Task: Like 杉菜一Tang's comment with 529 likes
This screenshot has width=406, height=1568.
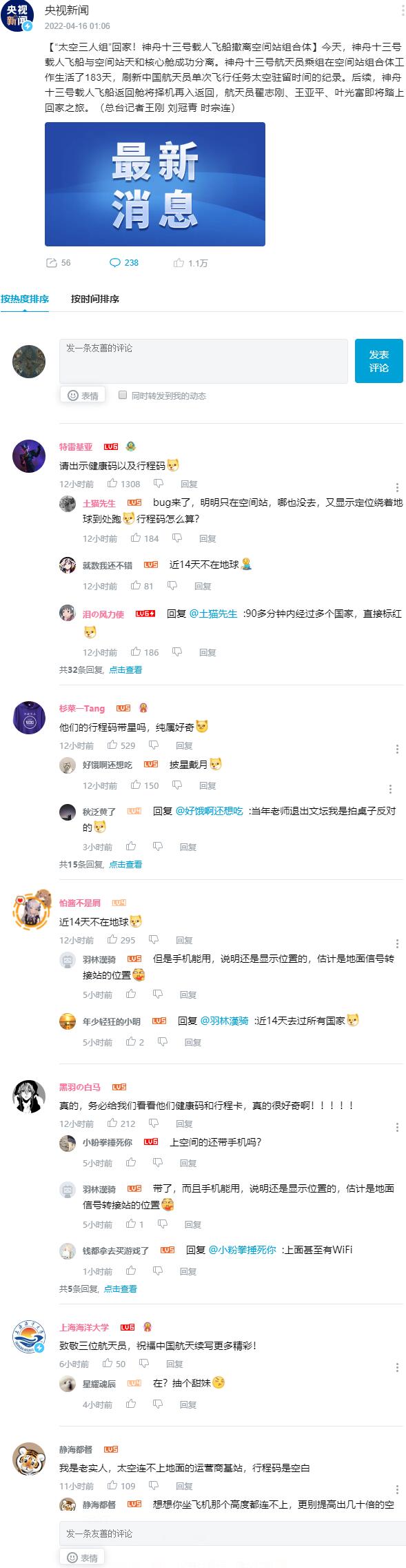Action: point(112,745)
